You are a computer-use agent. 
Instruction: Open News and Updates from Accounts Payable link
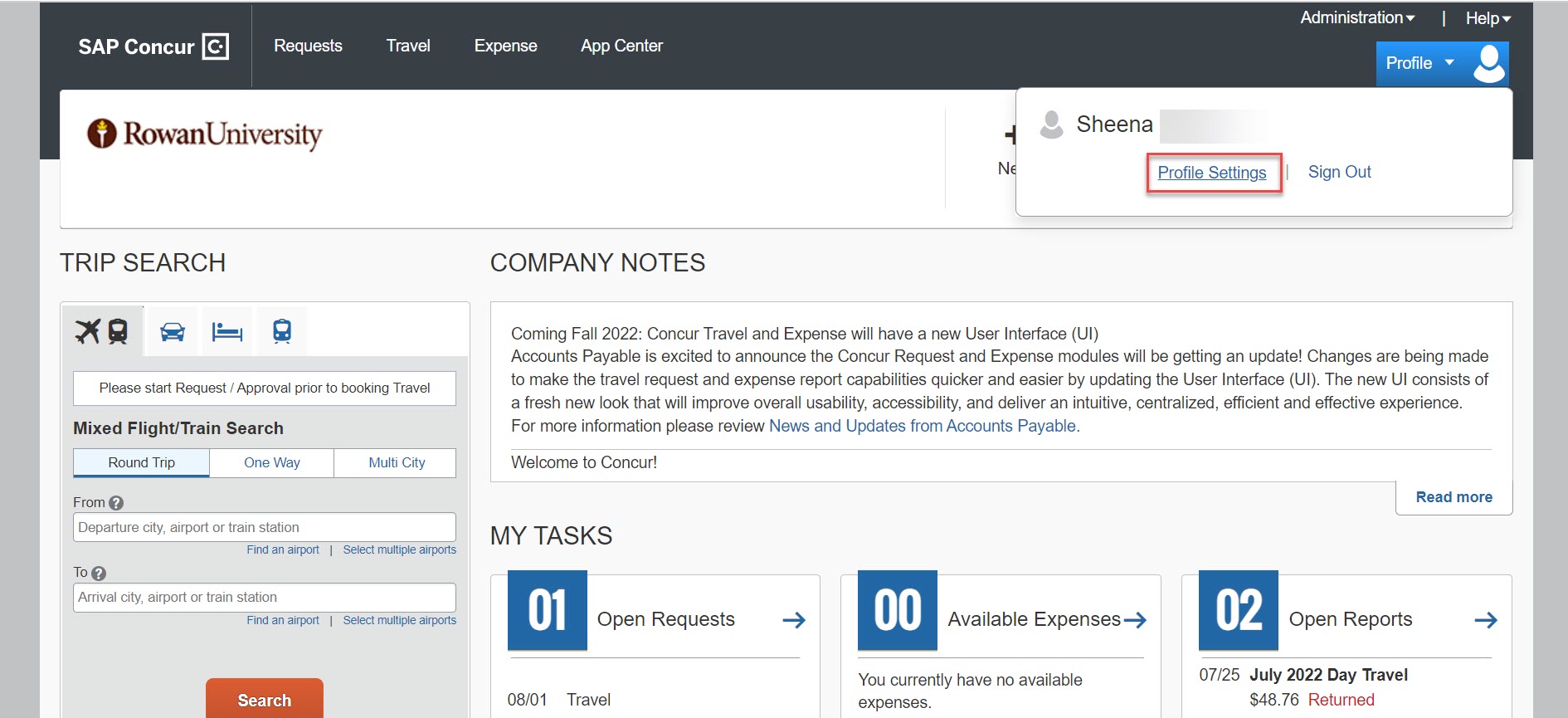pyautogui.click(x=924, y=426)
